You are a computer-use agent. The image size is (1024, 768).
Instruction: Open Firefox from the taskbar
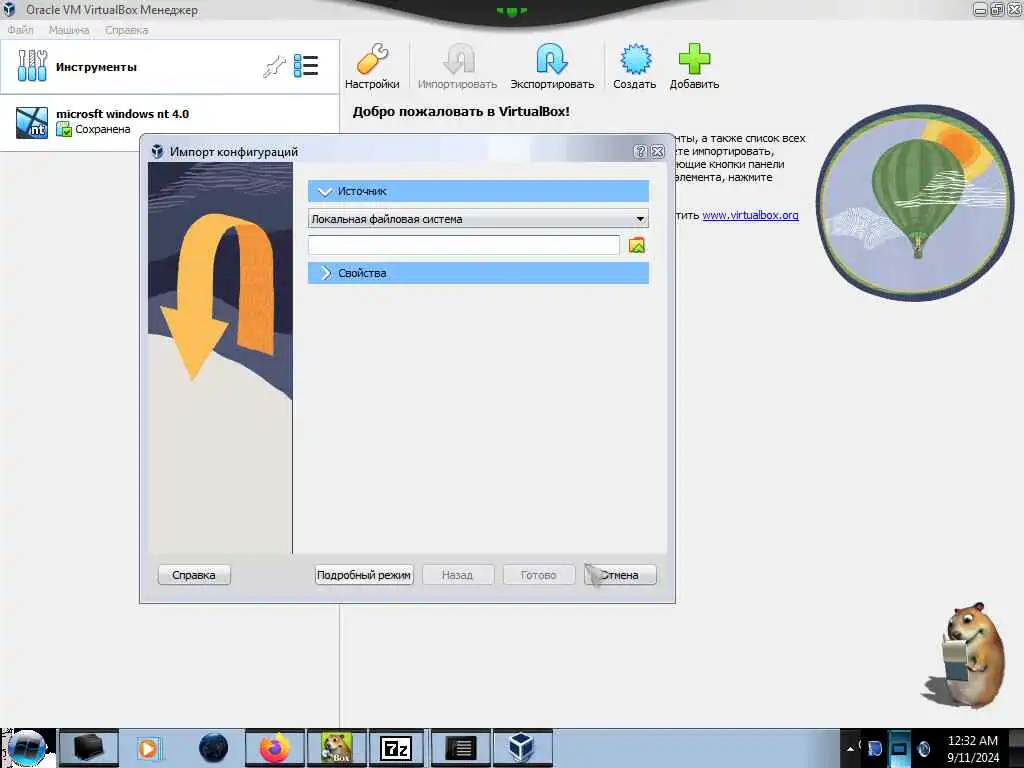pyautogui.click(x=275, y=748)
